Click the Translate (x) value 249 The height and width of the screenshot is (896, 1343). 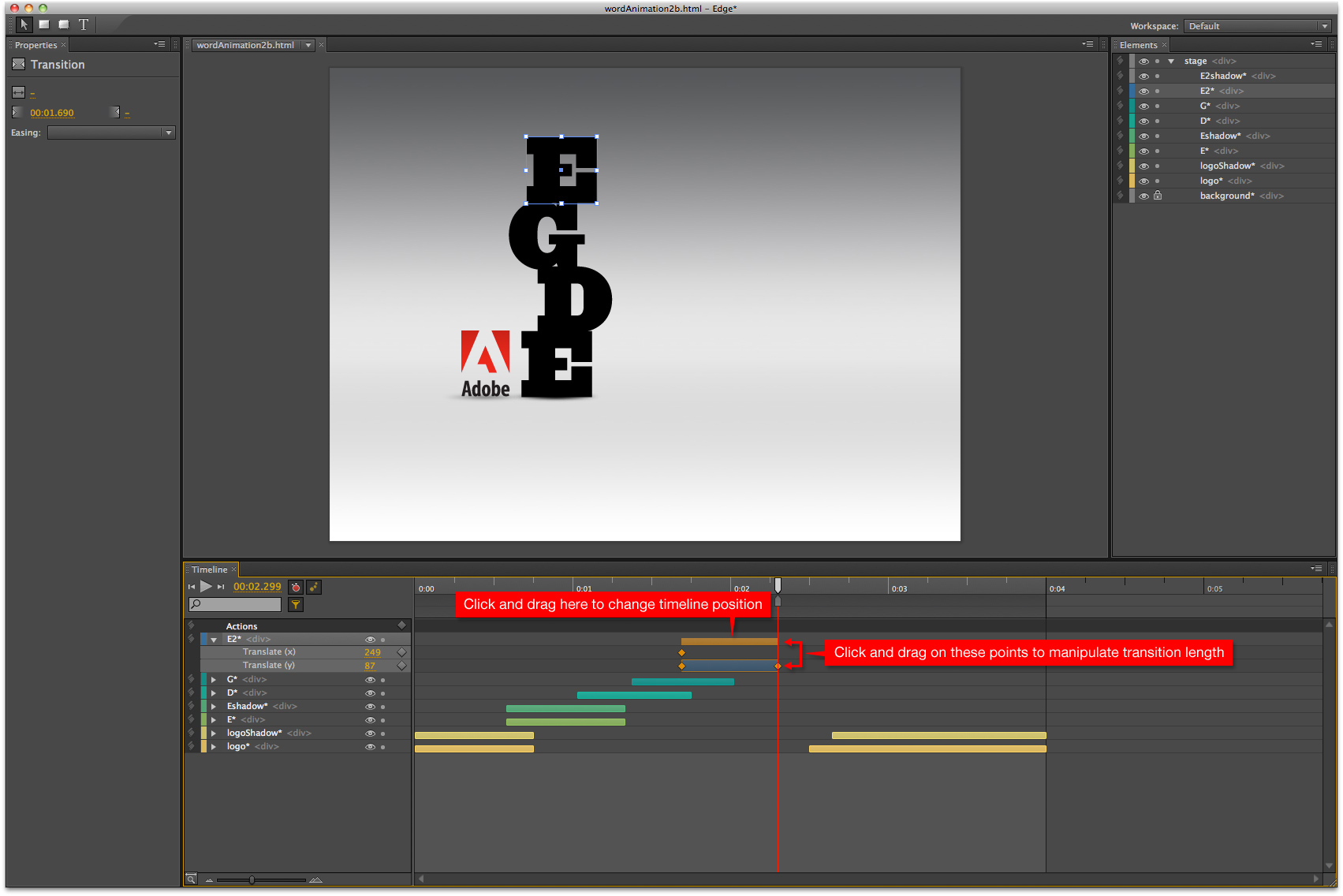tap(372, 652)
